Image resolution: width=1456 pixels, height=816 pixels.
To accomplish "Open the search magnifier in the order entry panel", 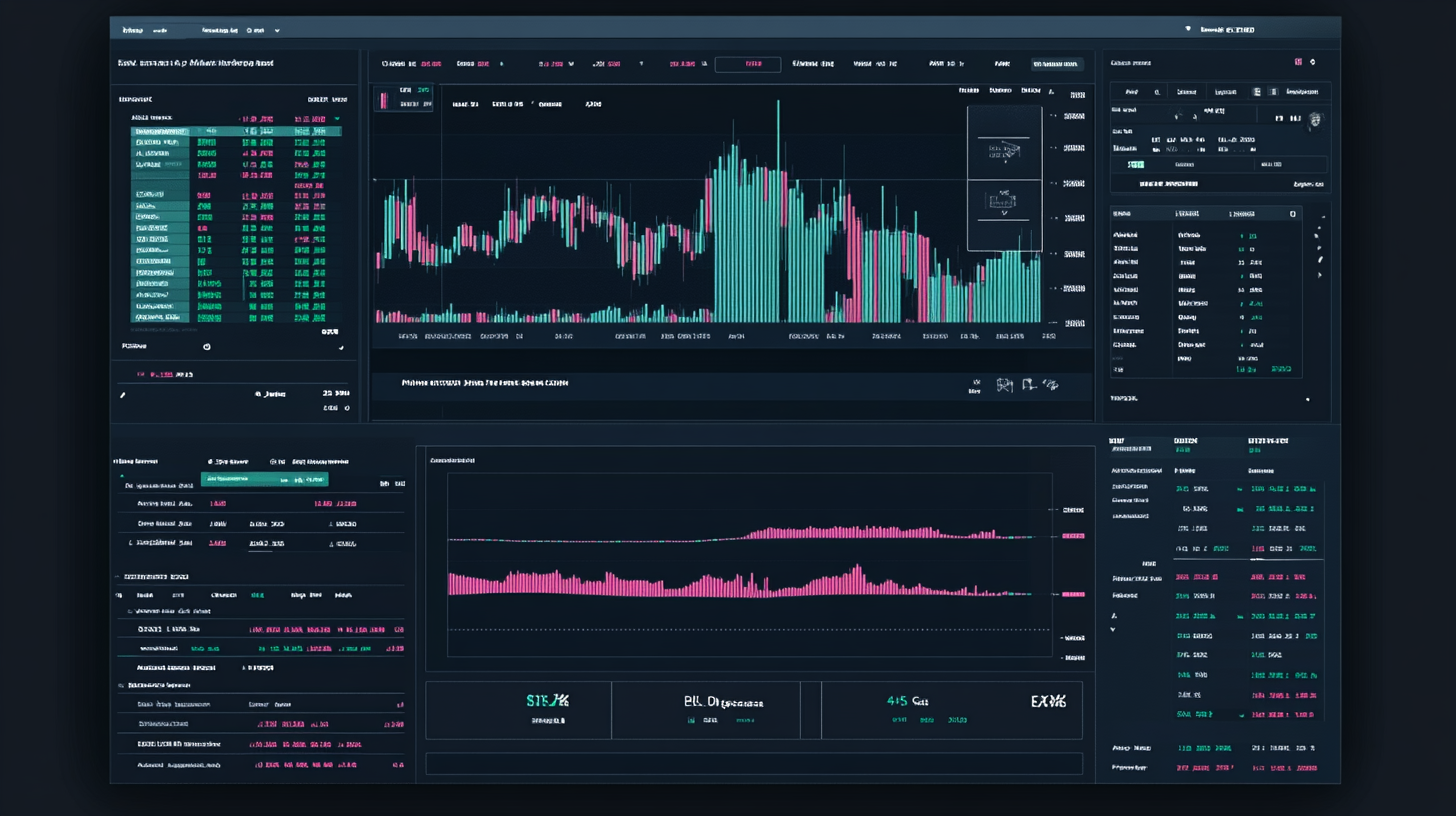I will (1157, 92).
